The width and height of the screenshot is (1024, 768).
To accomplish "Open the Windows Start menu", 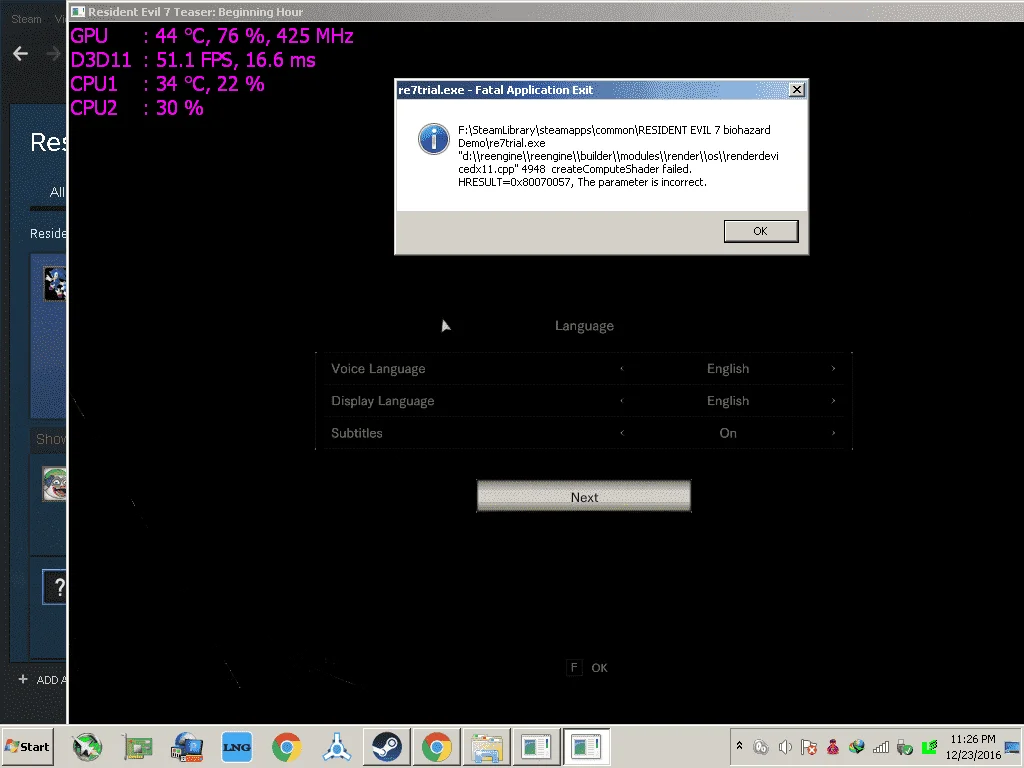I will pos(27,746).
